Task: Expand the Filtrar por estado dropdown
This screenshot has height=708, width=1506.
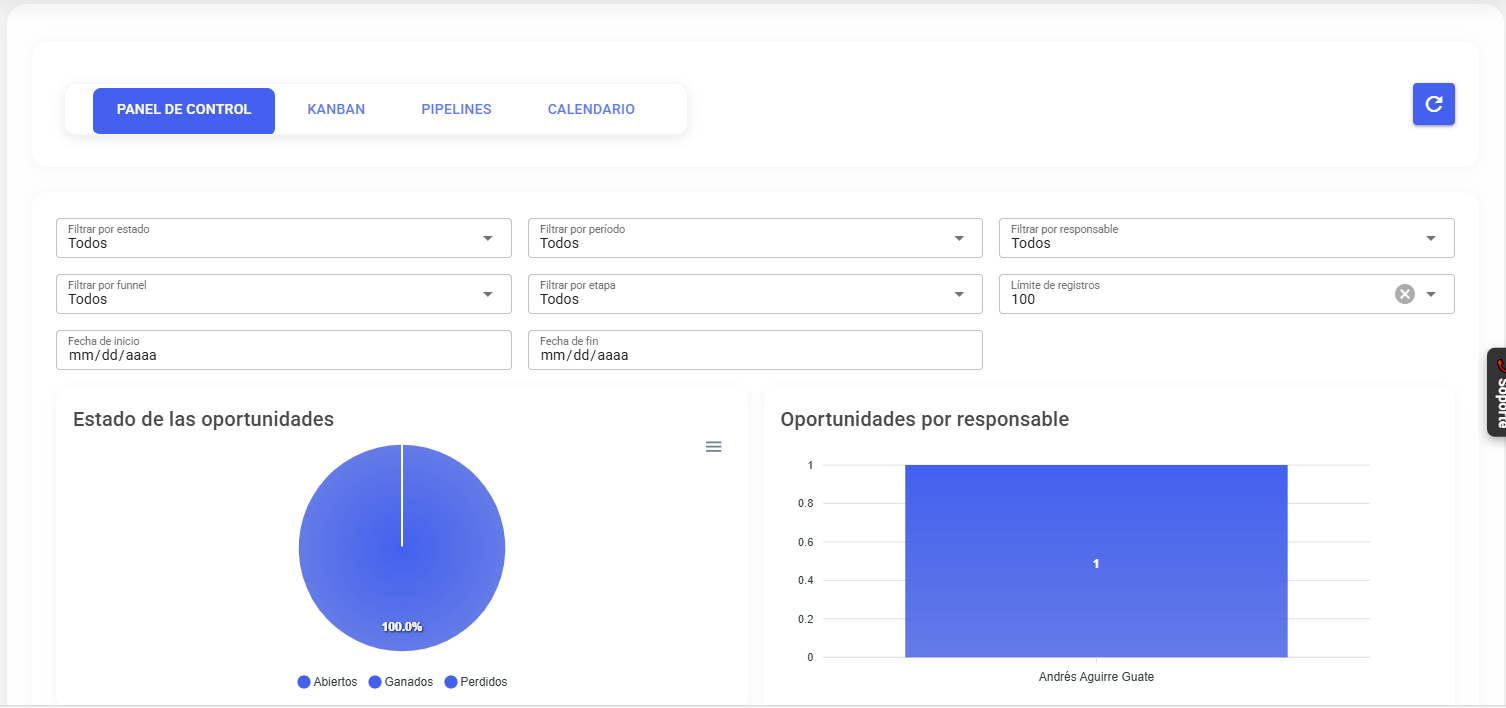Action: click(x=284, y=238)
